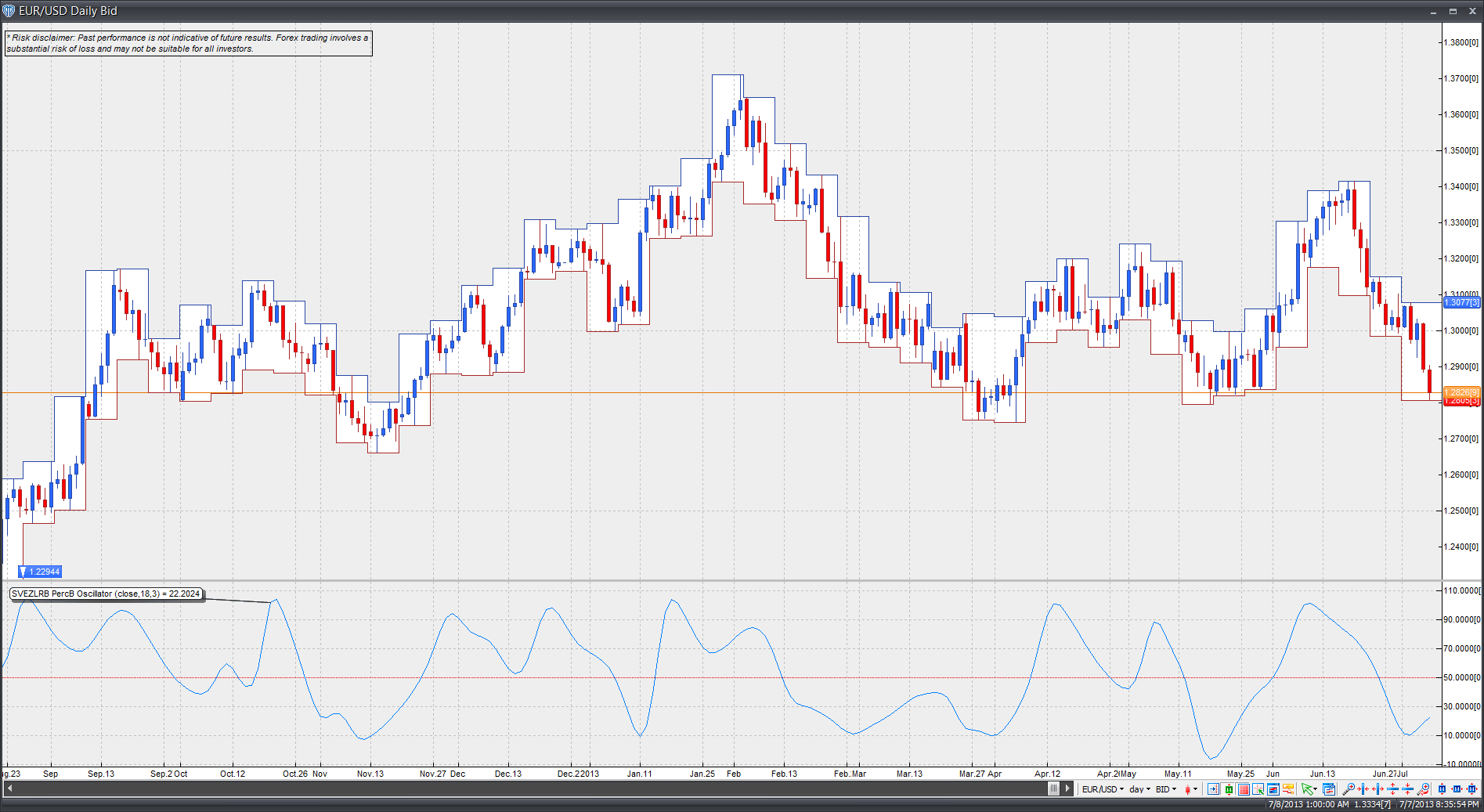Click the vertical fit chart icon
Viewport: 1484px width, 812px height.
point(1442,789)
